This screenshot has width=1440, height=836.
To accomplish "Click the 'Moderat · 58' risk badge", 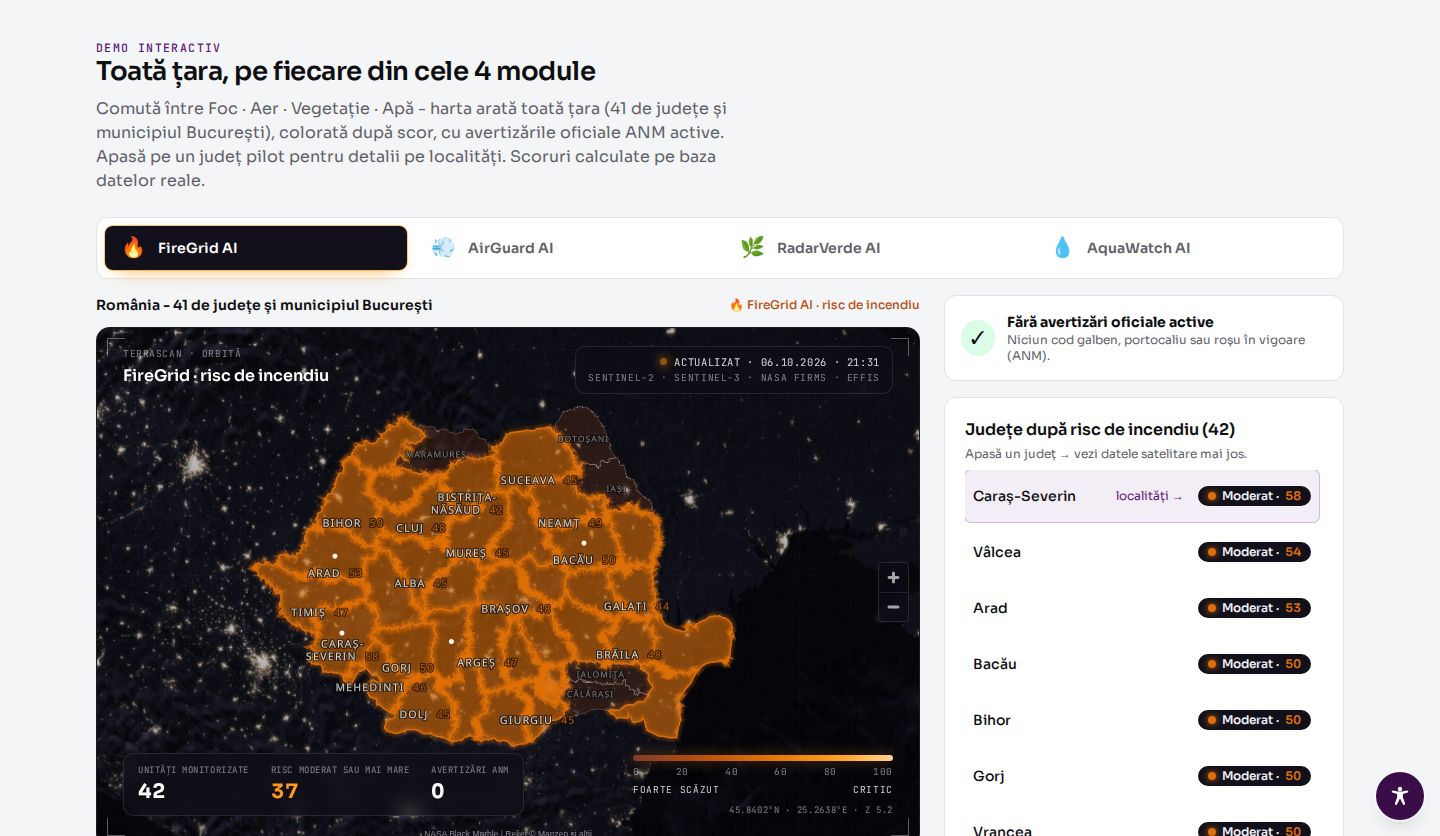I will [x=1254, y=496].
